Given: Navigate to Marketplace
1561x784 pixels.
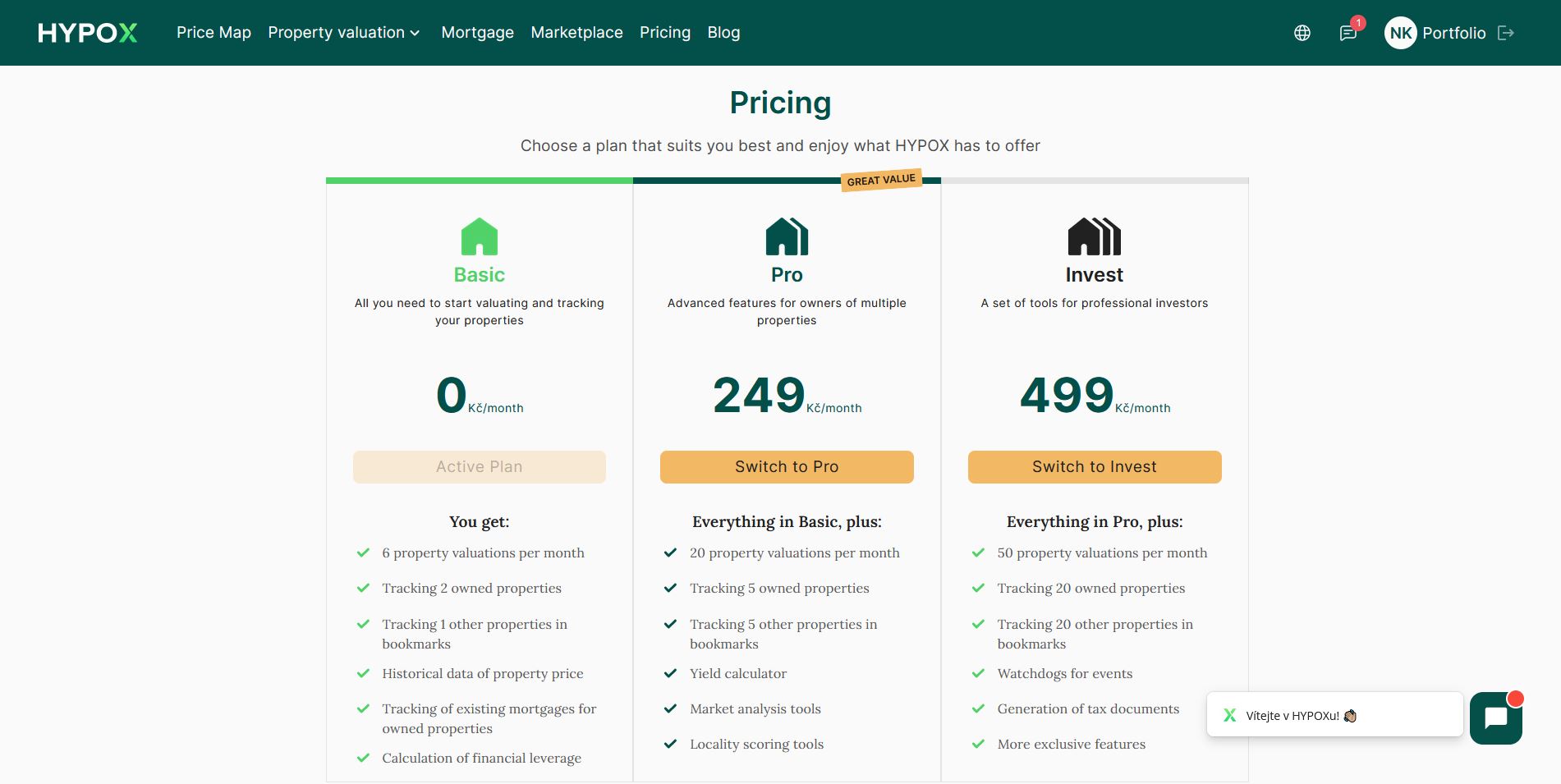Looking at the screenshot, I should (576, 33).
